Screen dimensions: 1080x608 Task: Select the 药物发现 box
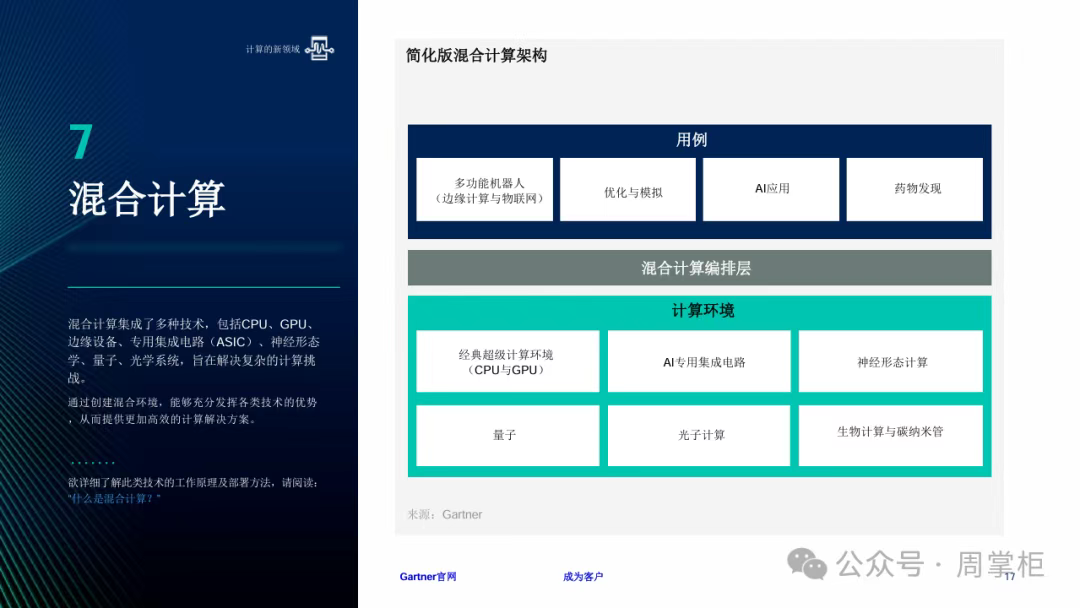[x=916, y=189]
